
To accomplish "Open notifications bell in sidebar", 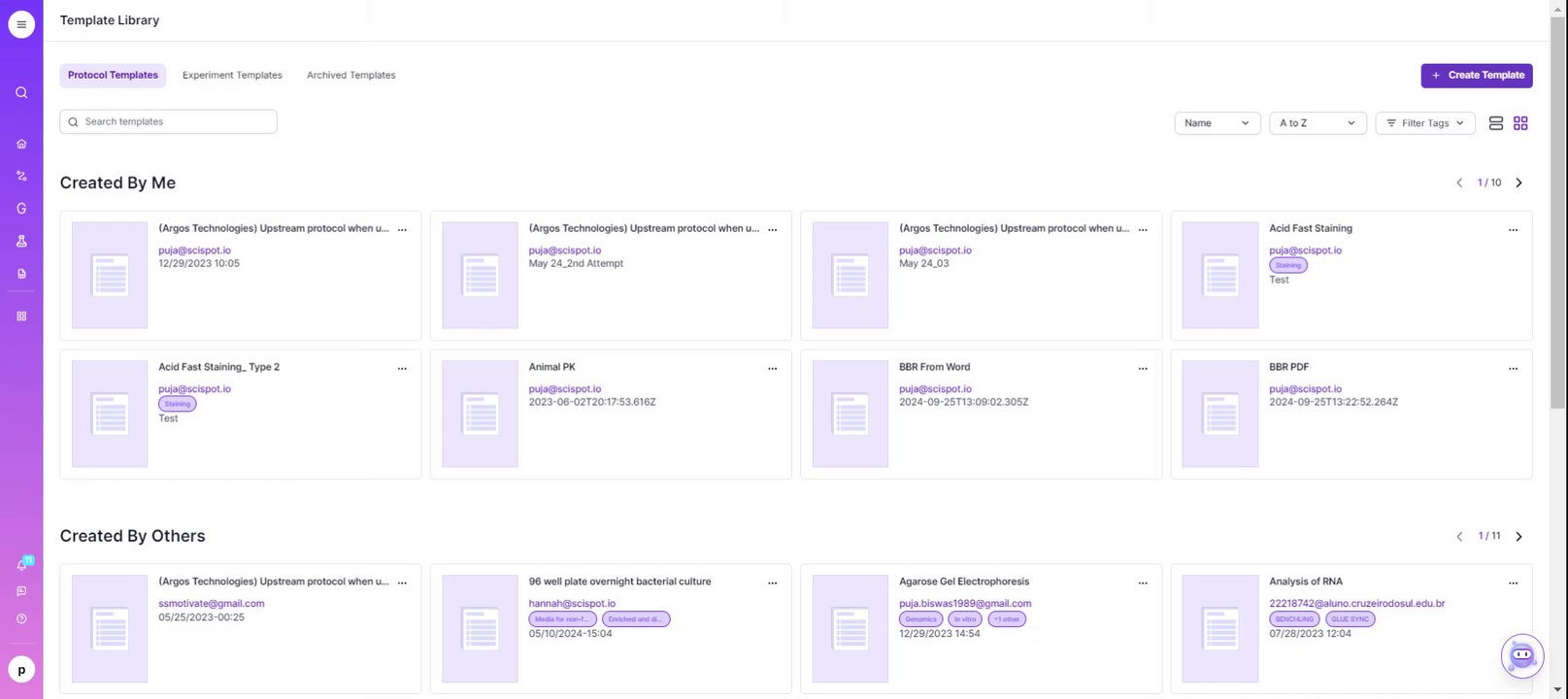I will 21,564.
